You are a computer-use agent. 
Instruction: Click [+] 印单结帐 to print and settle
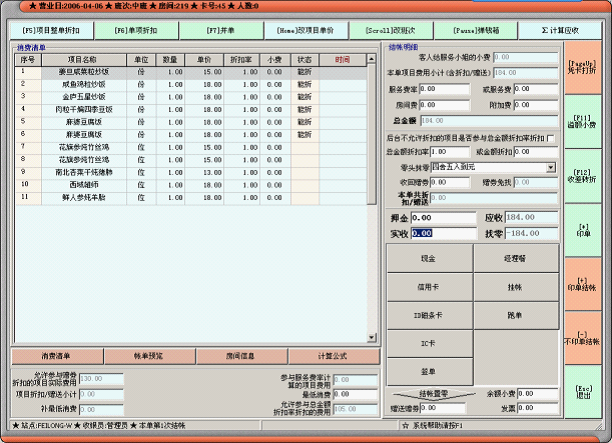click(582, 284)
